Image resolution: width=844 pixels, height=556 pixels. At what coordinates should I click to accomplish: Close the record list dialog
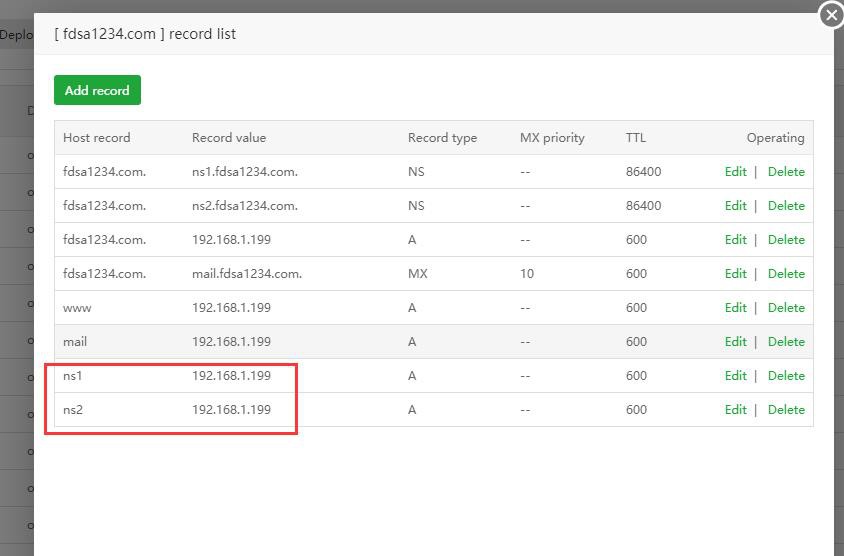831,15
